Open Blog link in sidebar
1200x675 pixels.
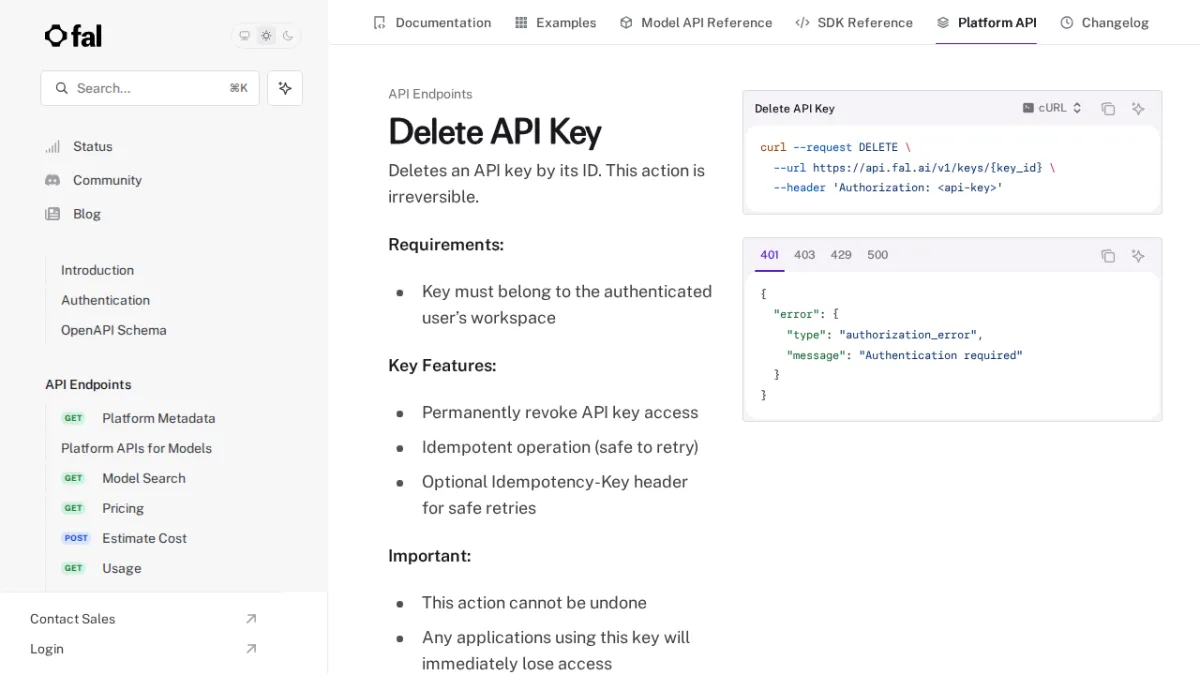[87, 214]
